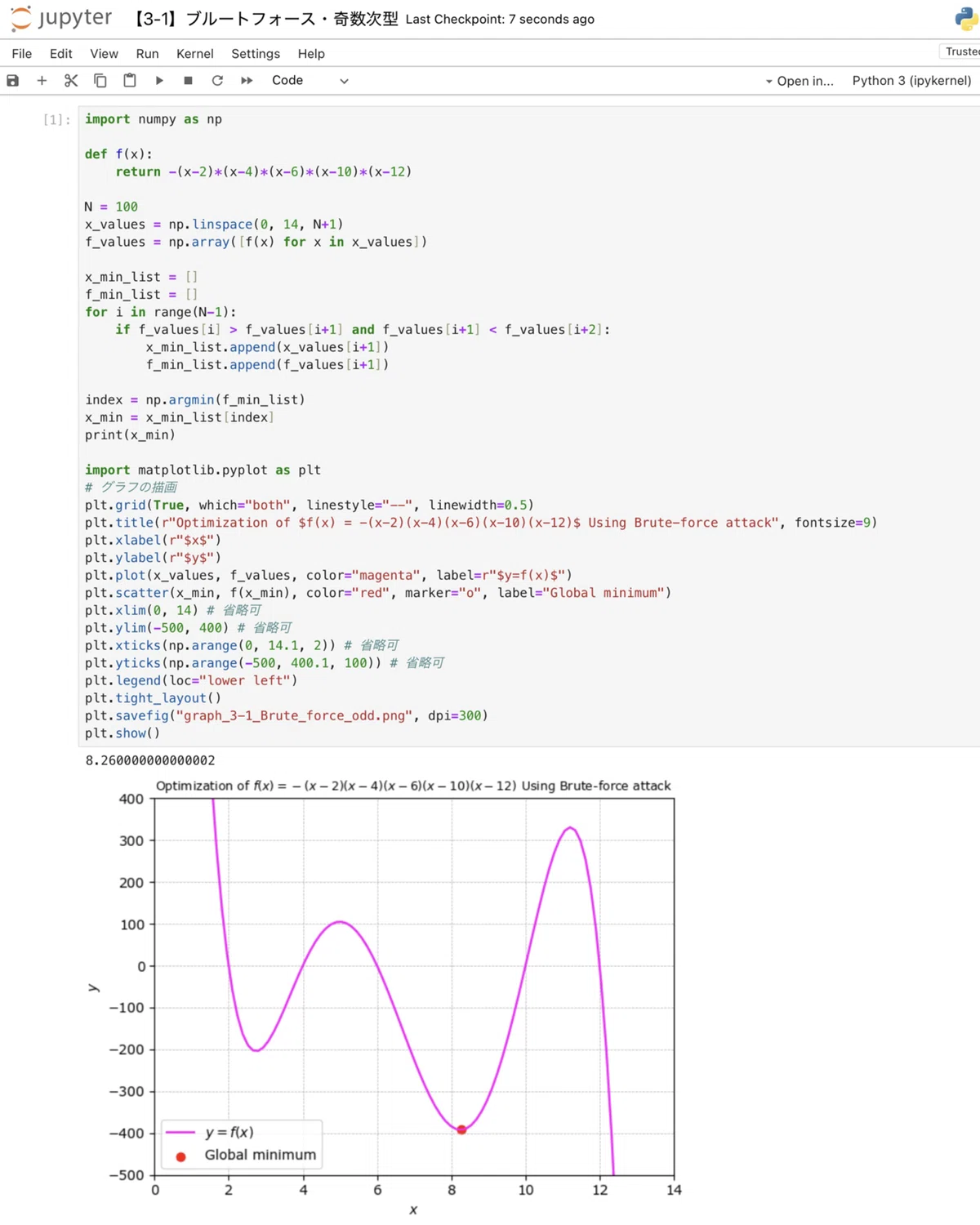Click the output value 8.260000000000002

click(x=150, y=760)
